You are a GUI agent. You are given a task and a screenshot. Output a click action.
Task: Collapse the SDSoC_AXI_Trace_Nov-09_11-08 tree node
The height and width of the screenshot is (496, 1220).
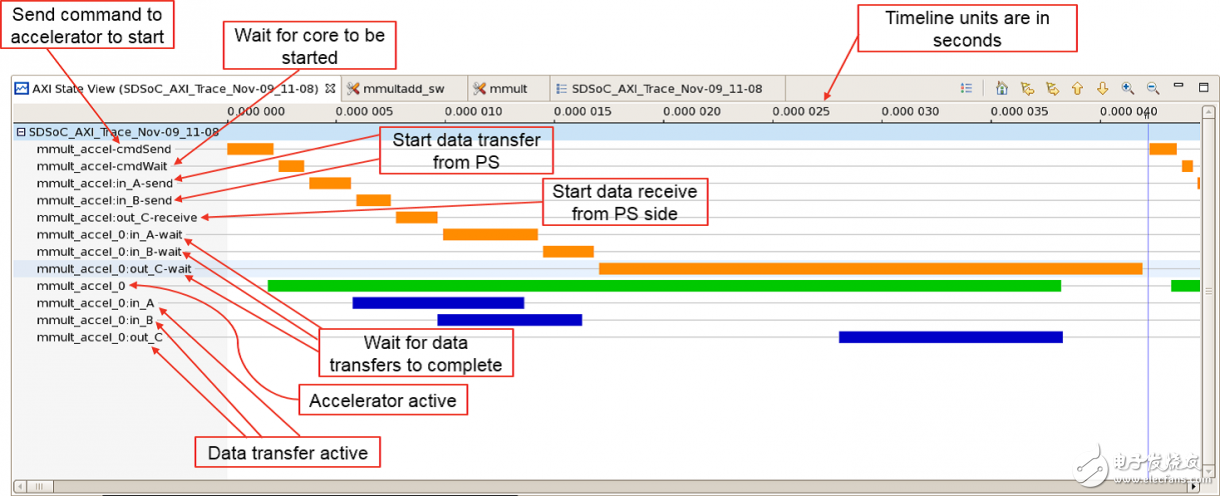(21, 132)
